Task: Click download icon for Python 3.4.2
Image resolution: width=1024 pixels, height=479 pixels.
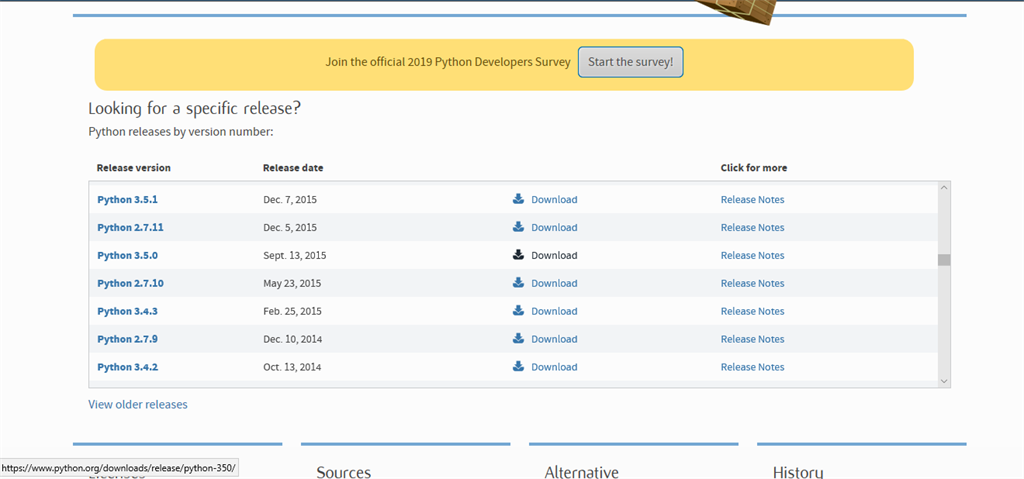Action: [519, 366]
